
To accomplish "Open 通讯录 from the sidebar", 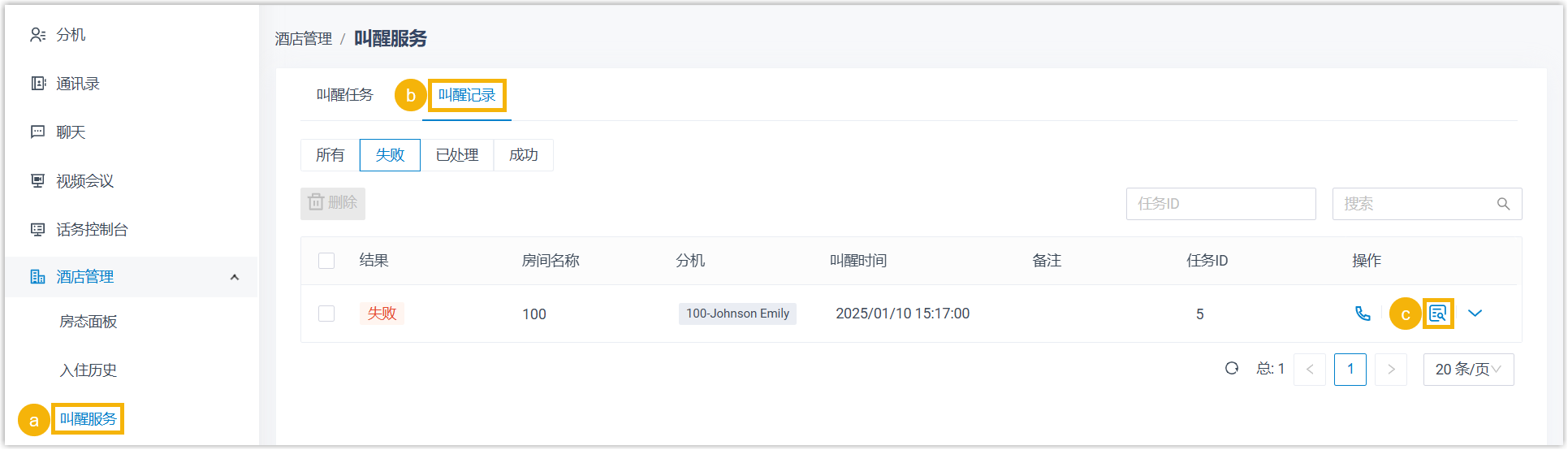I will (77, 84).
